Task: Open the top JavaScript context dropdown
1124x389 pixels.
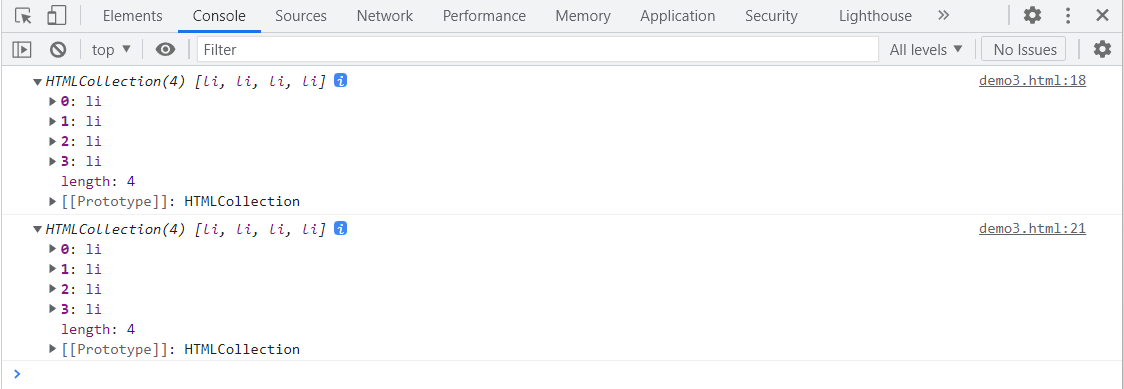Action: tap(112, 49)
